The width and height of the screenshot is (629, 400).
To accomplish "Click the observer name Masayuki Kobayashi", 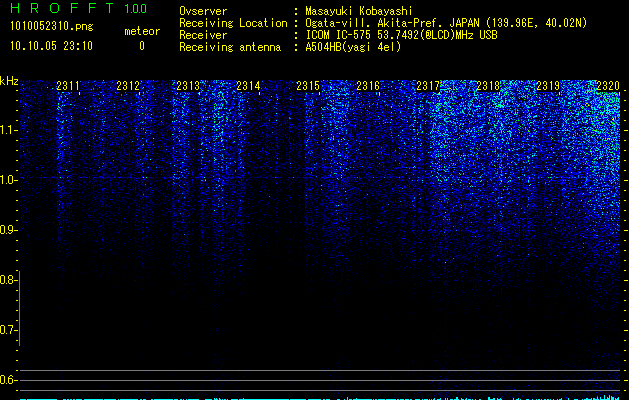I will coord(359,11).
